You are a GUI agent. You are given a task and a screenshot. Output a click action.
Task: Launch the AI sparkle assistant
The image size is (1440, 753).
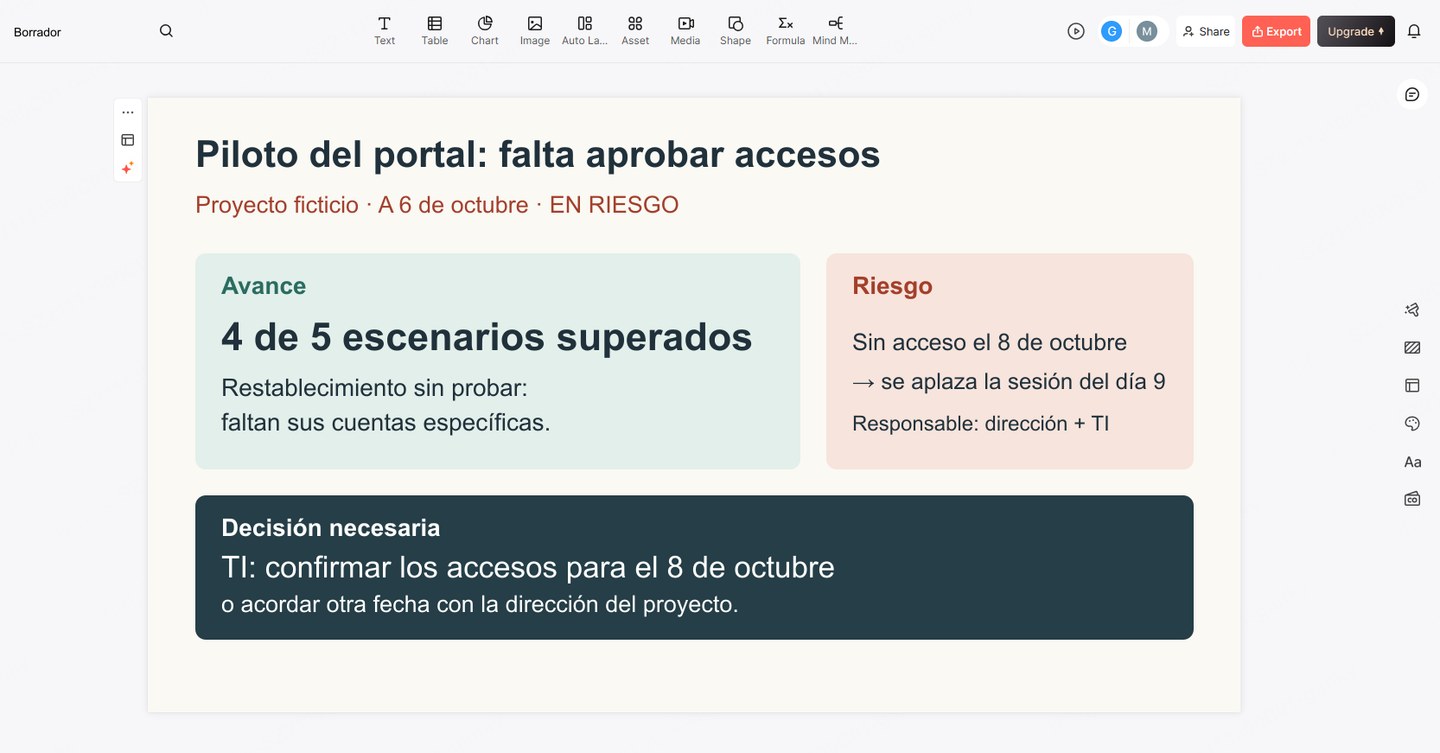pyautogui.click(x=128, y=168)
